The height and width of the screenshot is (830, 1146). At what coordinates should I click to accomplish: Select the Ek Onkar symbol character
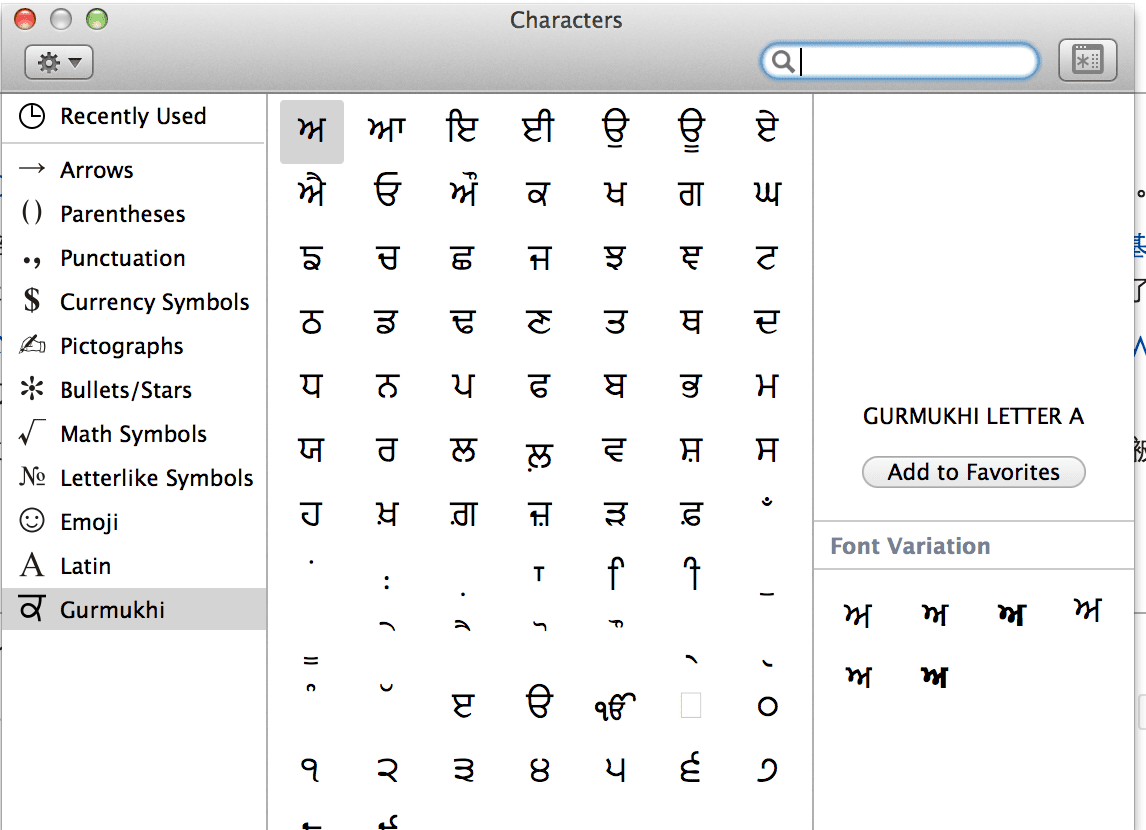(615, 706)
